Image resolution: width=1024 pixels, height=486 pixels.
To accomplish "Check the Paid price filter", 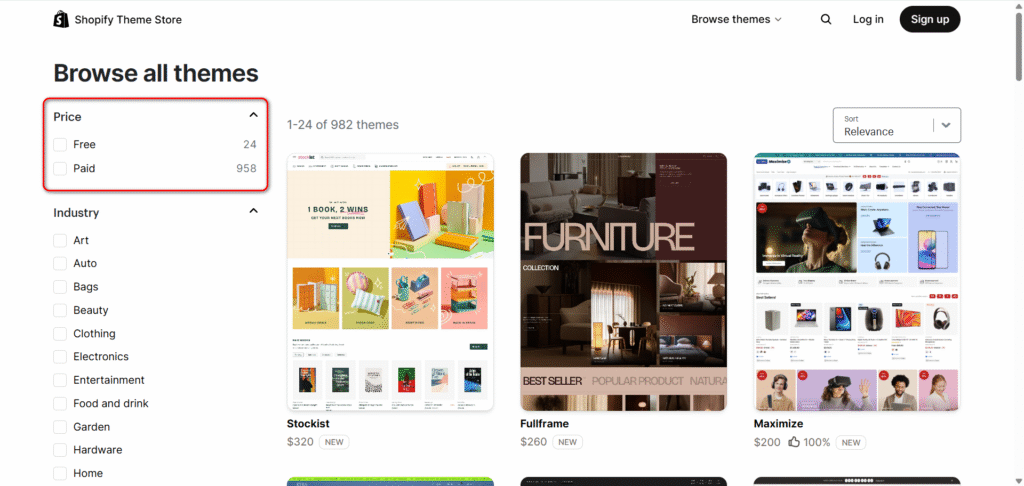I will tap(60, 169).
